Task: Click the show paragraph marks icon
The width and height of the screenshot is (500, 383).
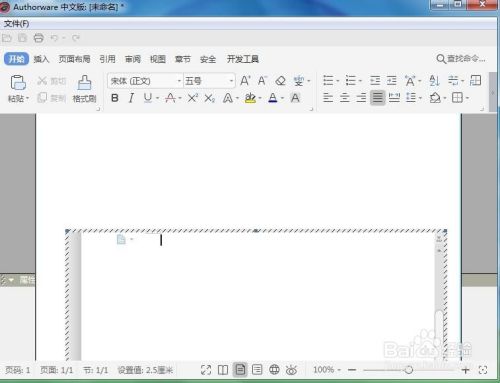Action: pyautogui.click(x=453, y=81)
